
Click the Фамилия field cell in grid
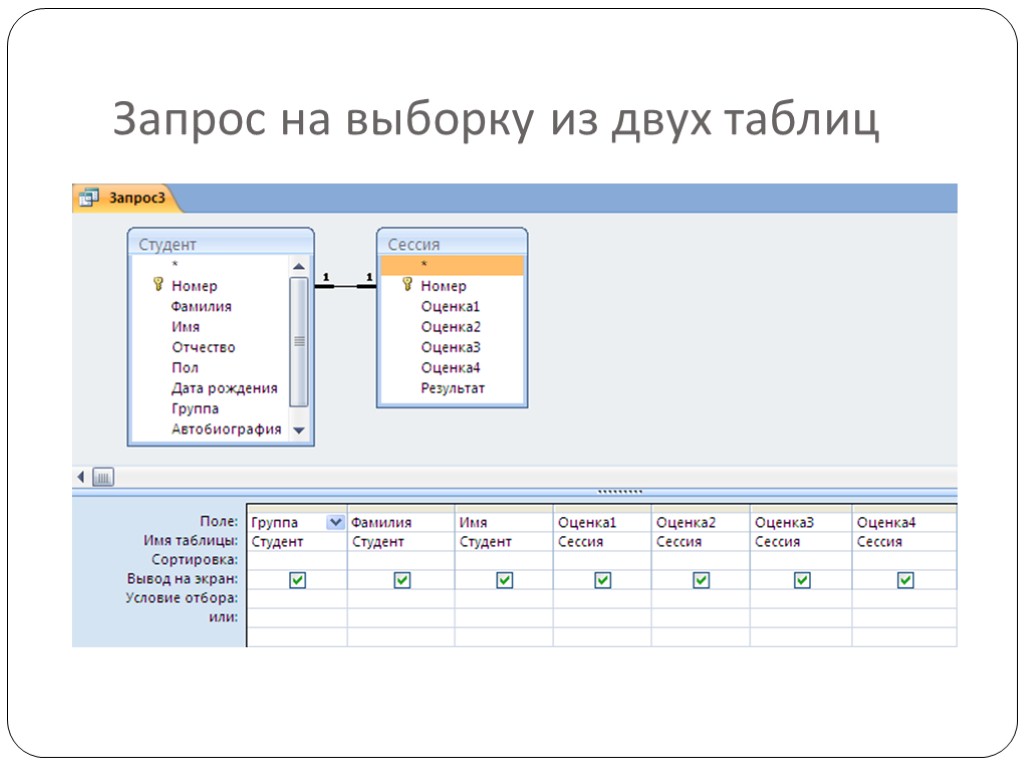(x=401, y=522)
